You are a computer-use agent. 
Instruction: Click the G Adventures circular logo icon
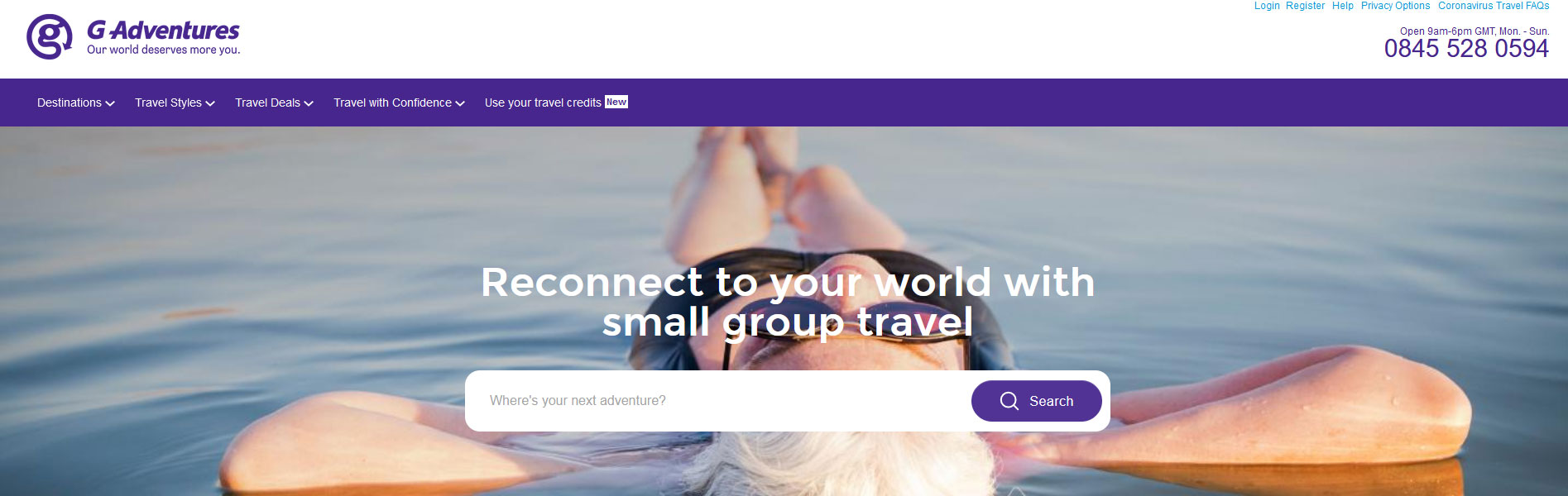pos(50,36)
